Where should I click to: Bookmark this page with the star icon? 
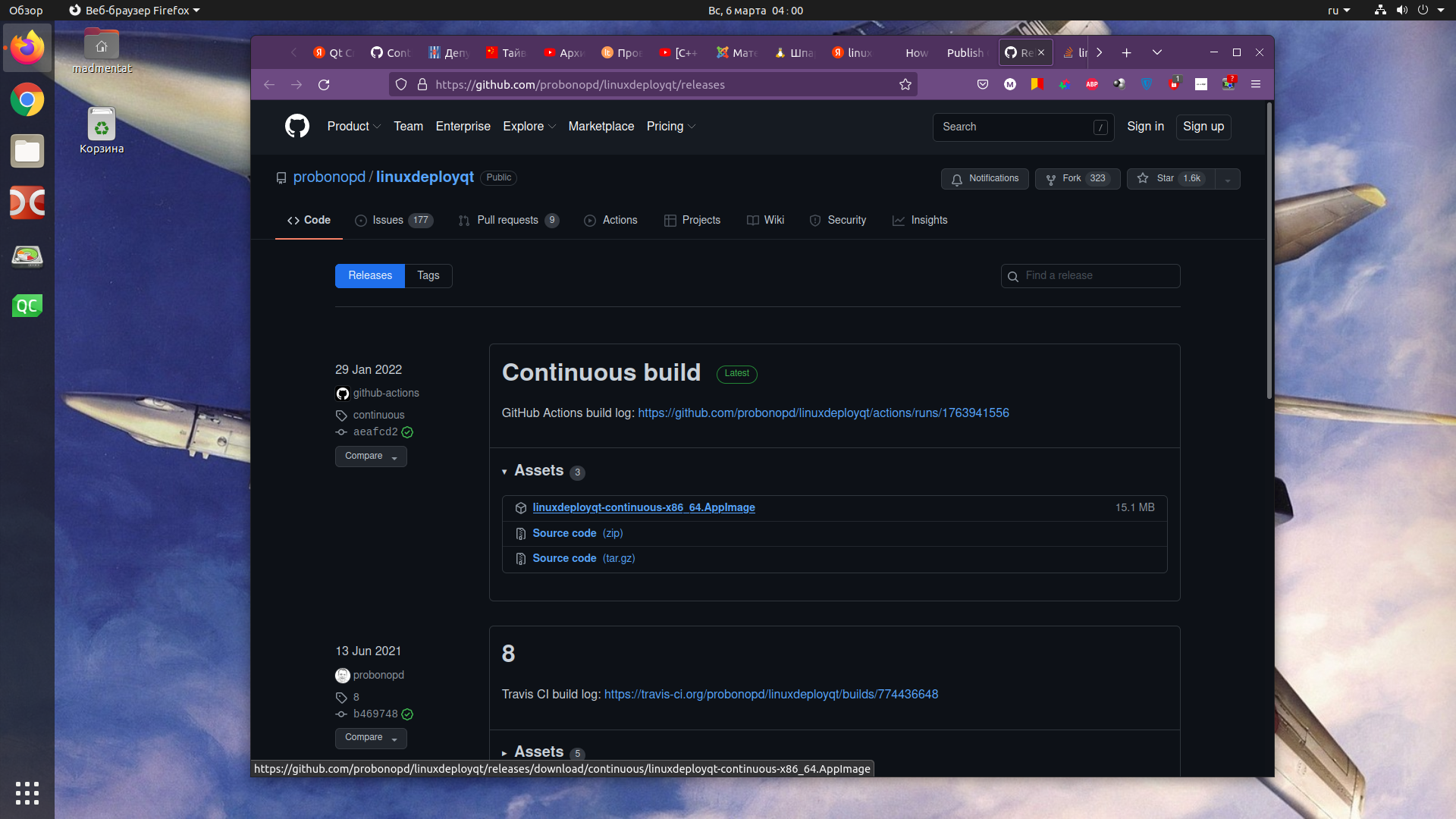point(905,84)
